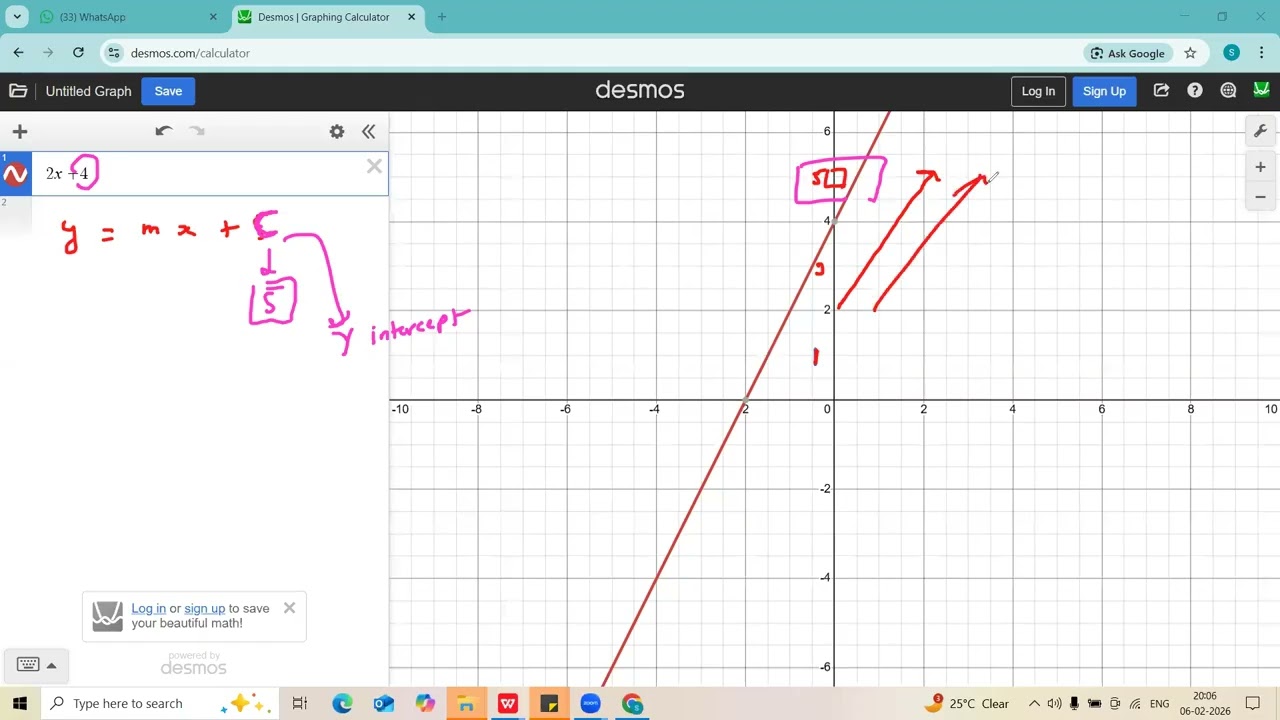Rename the Untitled Graph title
Screen dimensions: 1280x720
[89, 91]
